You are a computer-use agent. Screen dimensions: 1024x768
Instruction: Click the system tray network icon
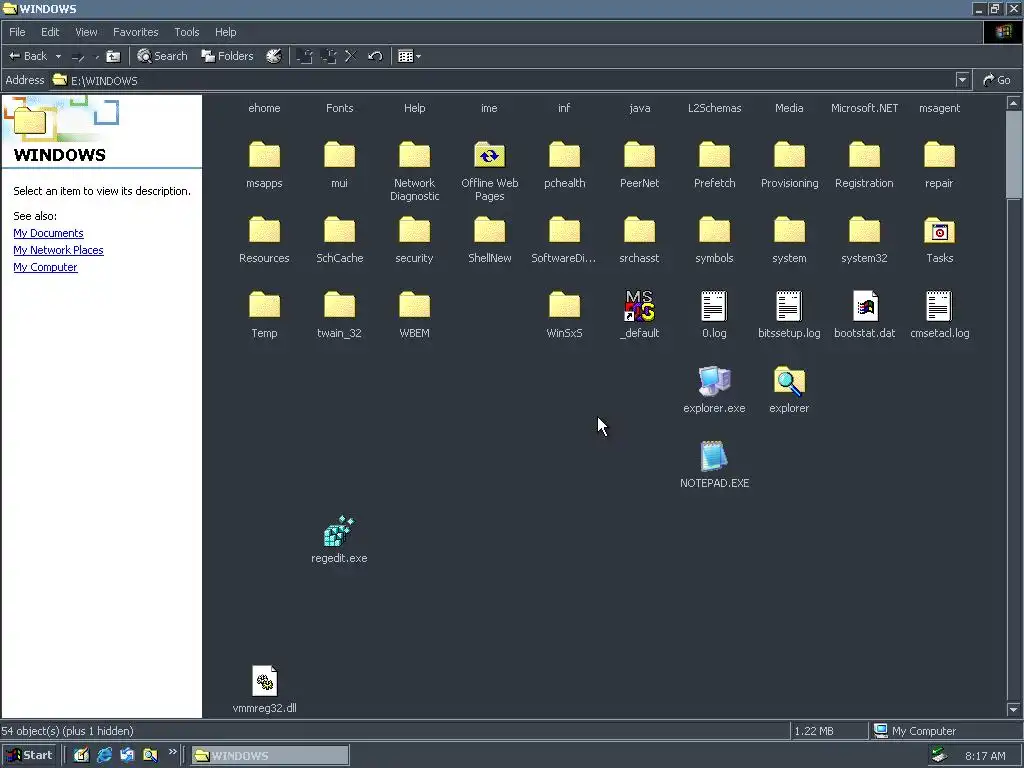click(x=939, y=756)
